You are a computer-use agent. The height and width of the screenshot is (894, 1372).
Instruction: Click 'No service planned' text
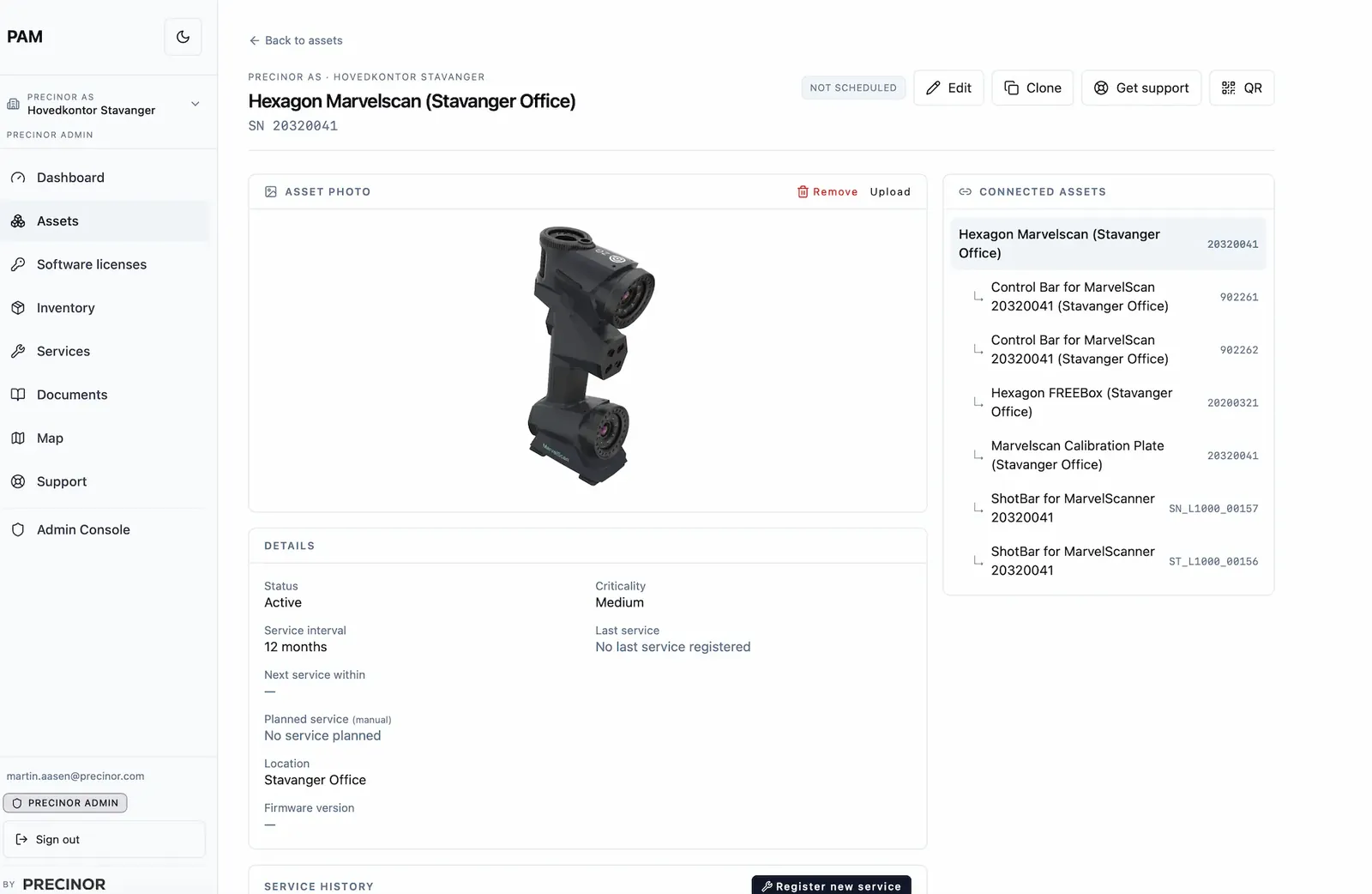tap(322, 735)
